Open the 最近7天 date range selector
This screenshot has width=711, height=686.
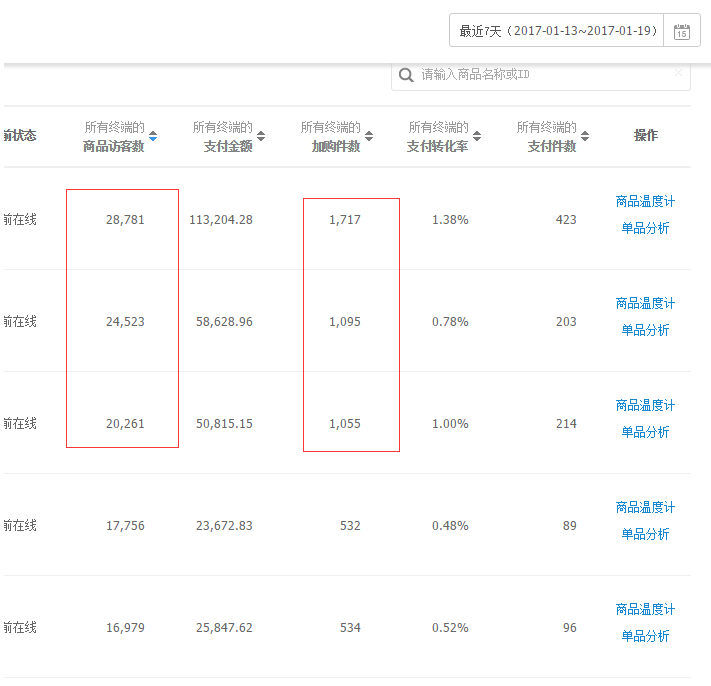pyautogui.click(x=557, y=31)
